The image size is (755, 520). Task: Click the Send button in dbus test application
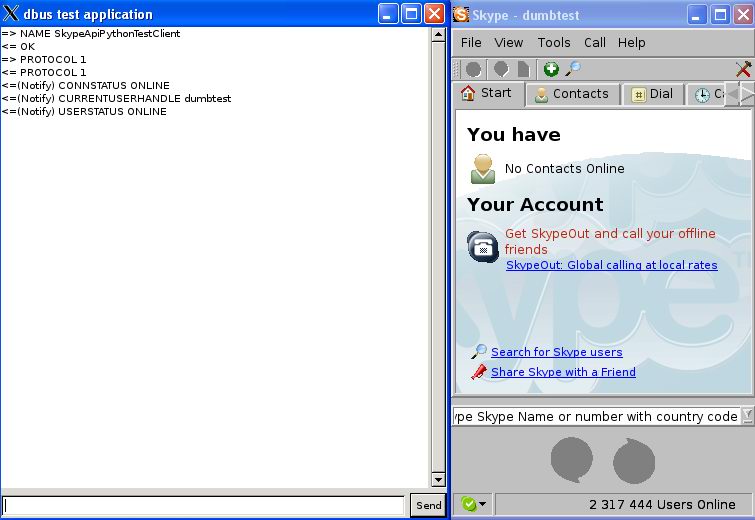429,505
